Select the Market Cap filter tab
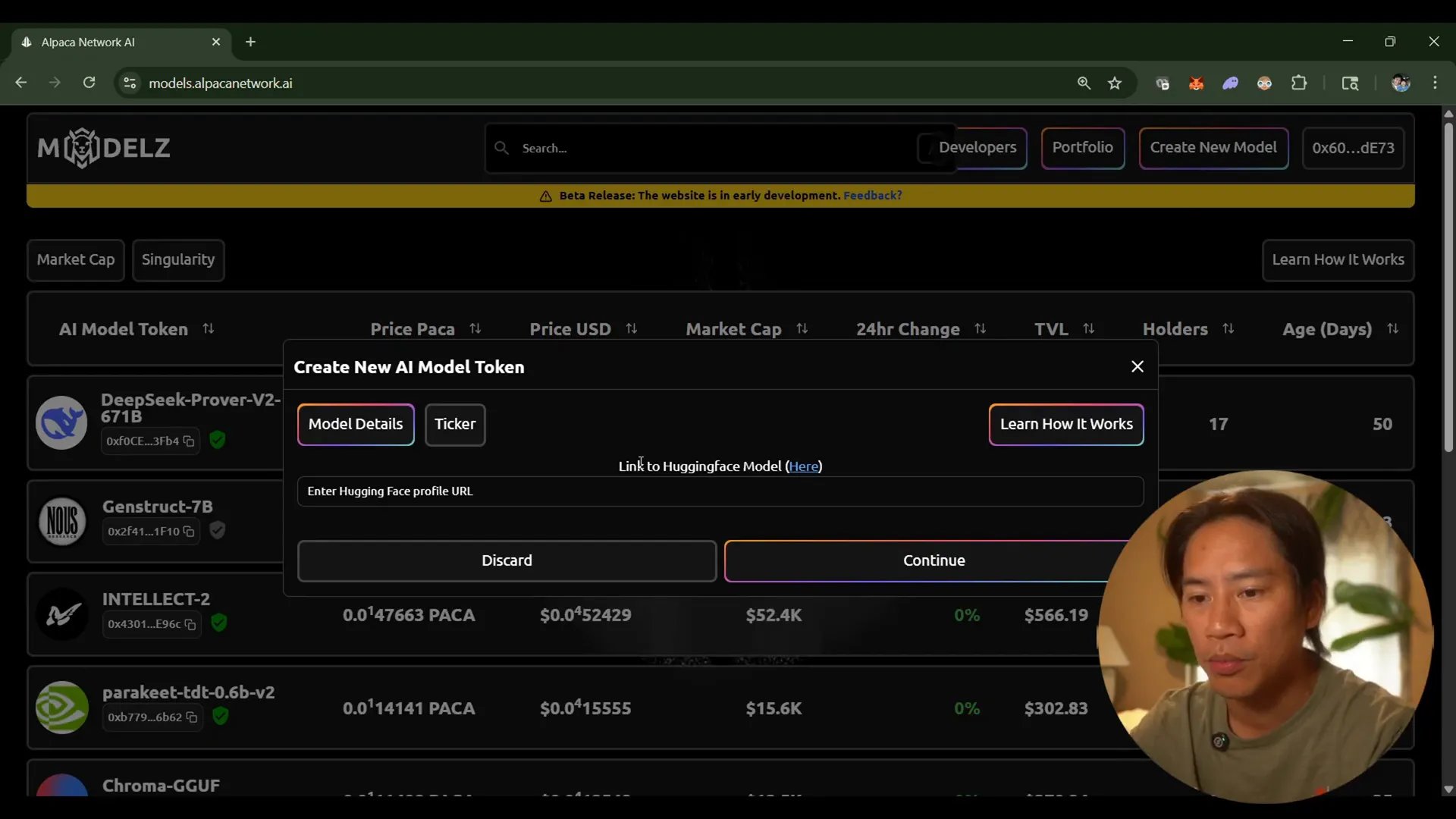The width and height of the screenshot is (1456, 819). (x=76, y=260)
